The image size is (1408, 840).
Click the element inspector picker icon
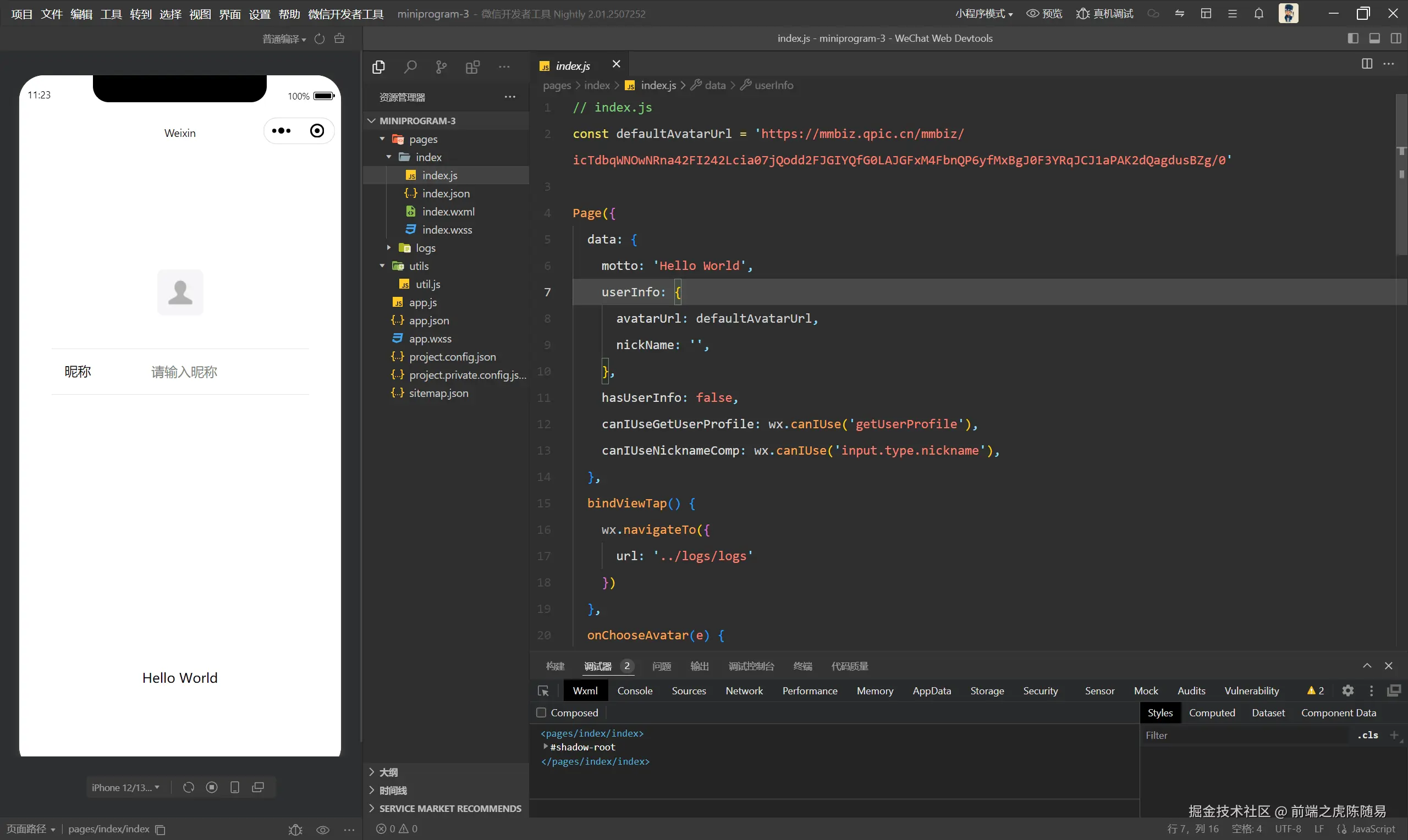(x=543, y=690)
